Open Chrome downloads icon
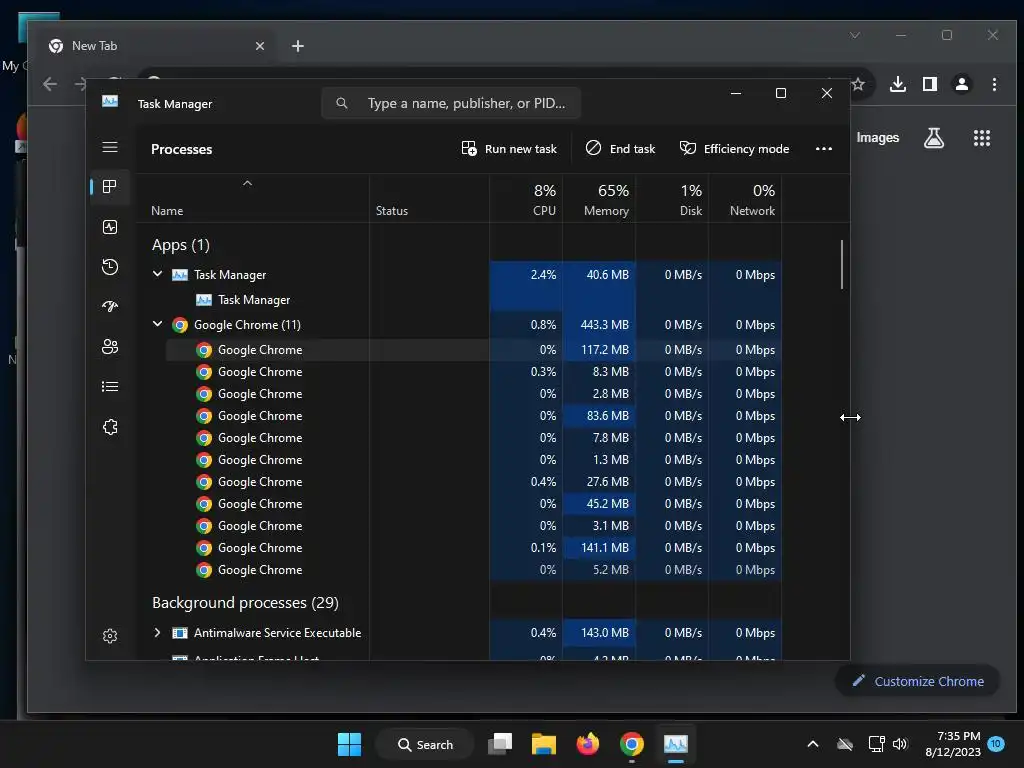Viewport: 1024px width, 768px height. click(x=898, y=84)
